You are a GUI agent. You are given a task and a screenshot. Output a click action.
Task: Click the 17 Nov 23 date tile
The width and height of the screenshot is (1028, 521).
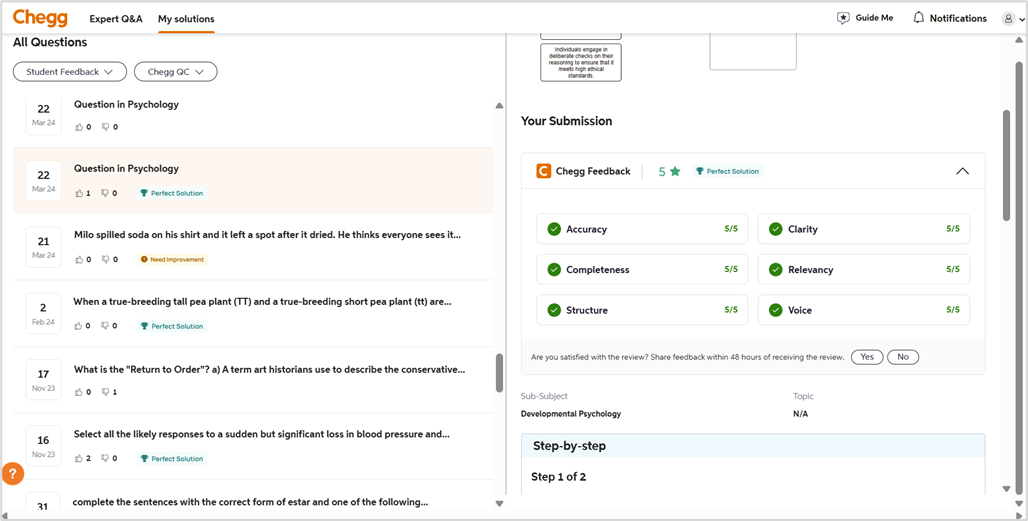click(43, 380)
